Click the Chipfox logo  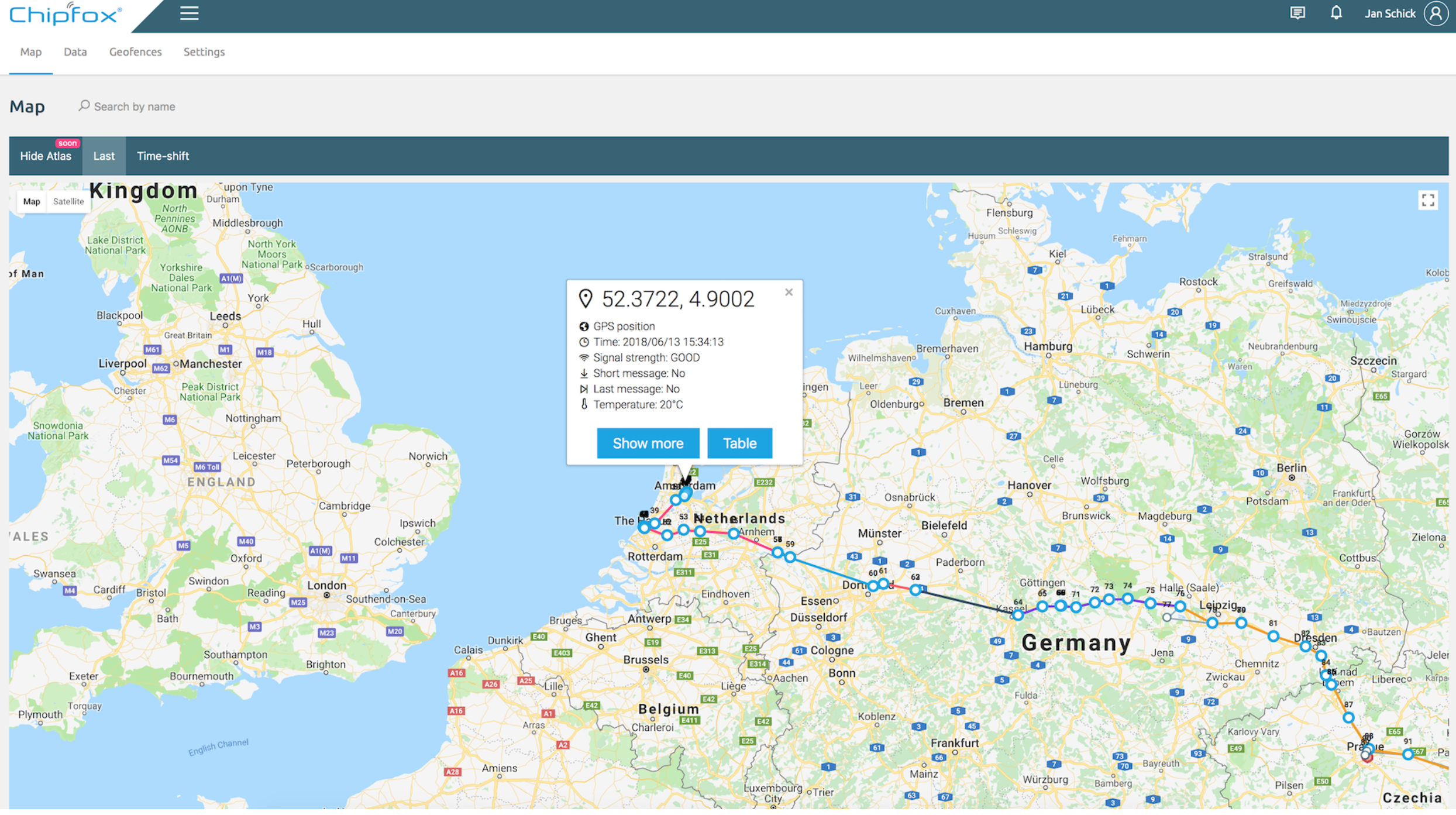pyautogui.click(x=66, y=13)
